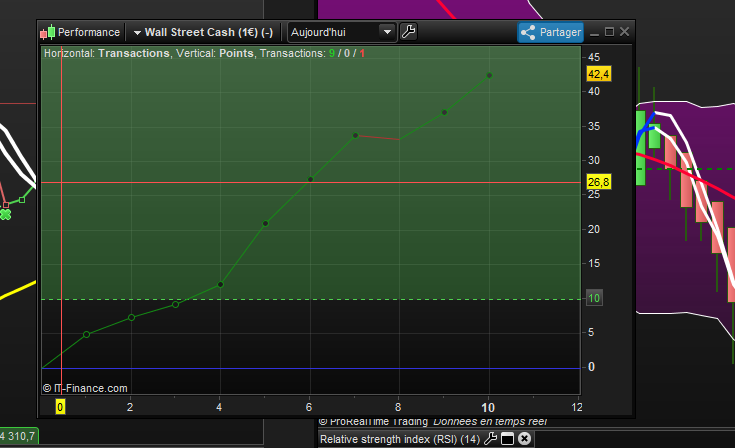Click the data point at transaction 6
The width and height of the screenshot is (735, 448).
click(x=310, y=179)
